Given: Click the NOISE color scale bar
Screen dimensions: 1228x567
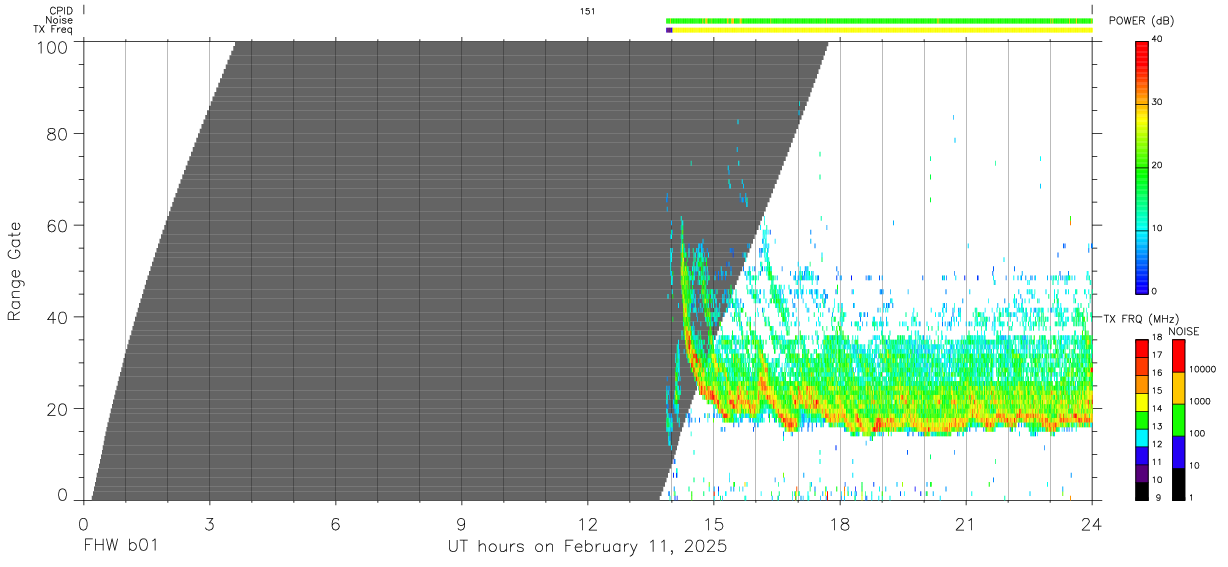Looking at the screenshot, I should tap(1179, 419).
